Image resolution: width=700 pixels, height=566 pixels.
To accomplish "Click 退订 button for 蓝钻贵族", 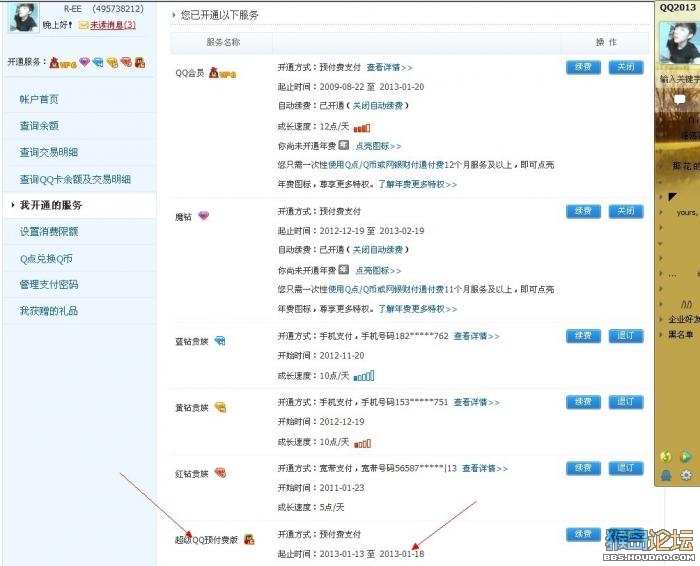I will (626, 336).
